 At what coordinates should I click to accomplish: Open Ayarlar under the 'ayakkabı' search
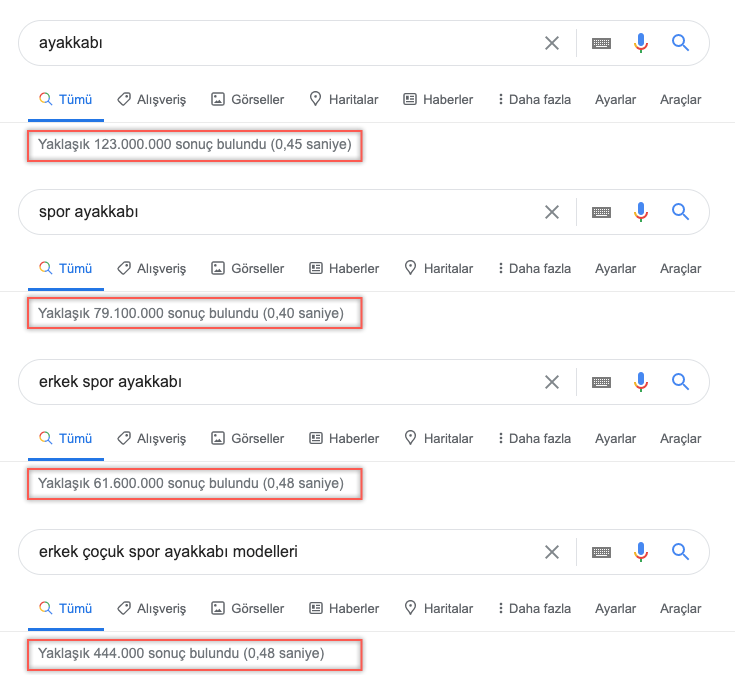(x=615, y=99)
